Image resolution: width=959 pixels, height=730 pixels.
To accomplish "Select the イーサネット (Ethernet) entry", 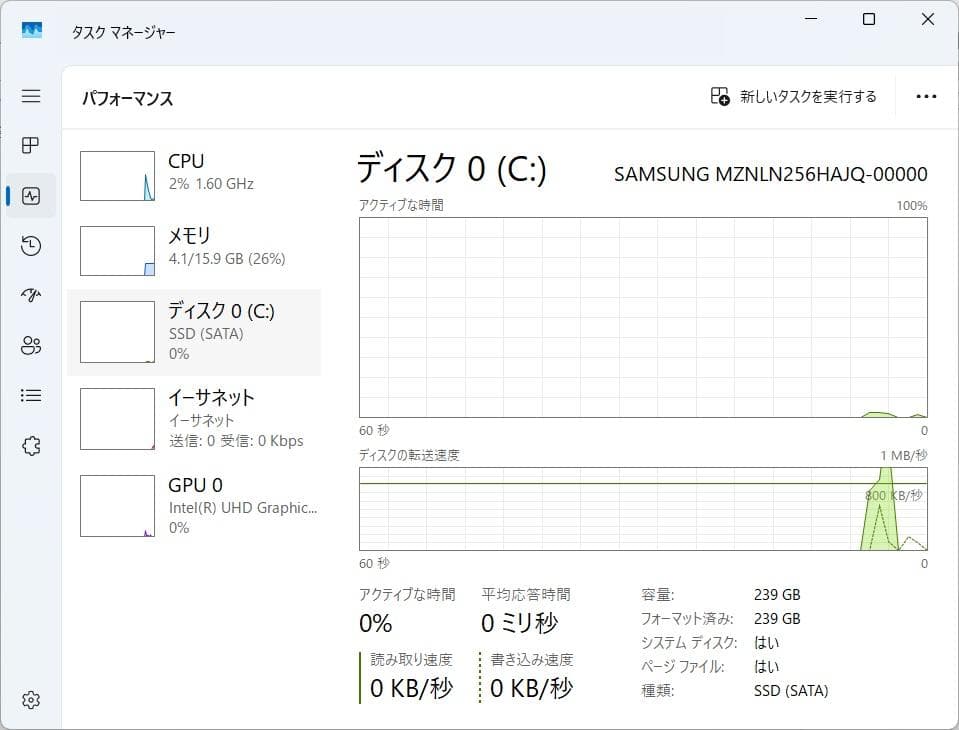I will coord(195,418).
